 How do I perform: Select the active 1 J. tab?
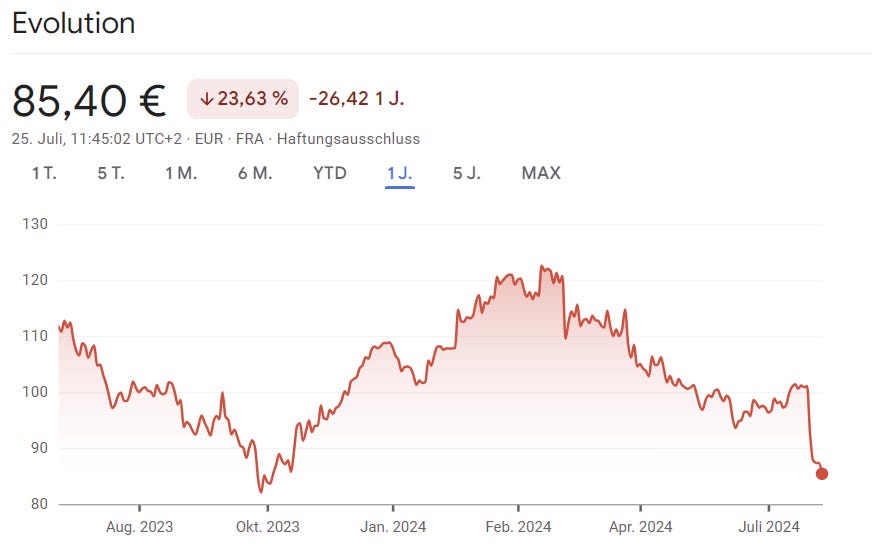click(399, 173)
